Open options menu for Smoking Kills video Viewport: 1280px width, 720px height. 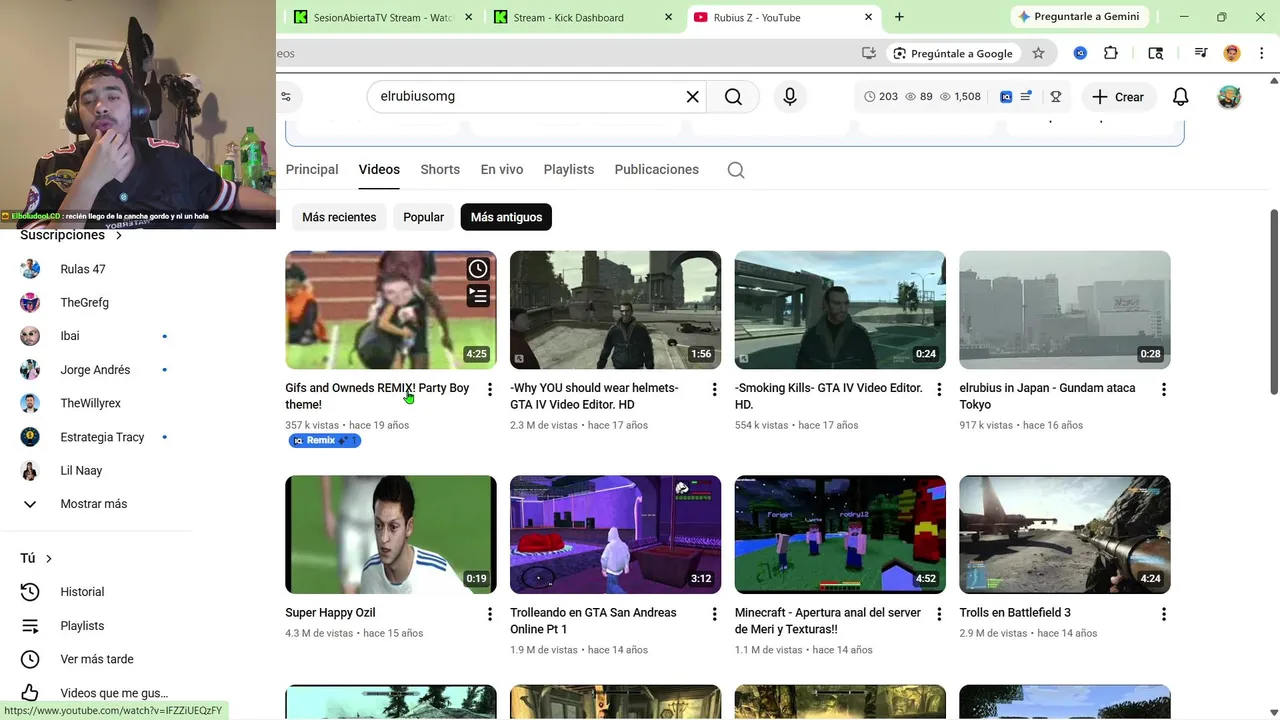[x=939, y=389]
